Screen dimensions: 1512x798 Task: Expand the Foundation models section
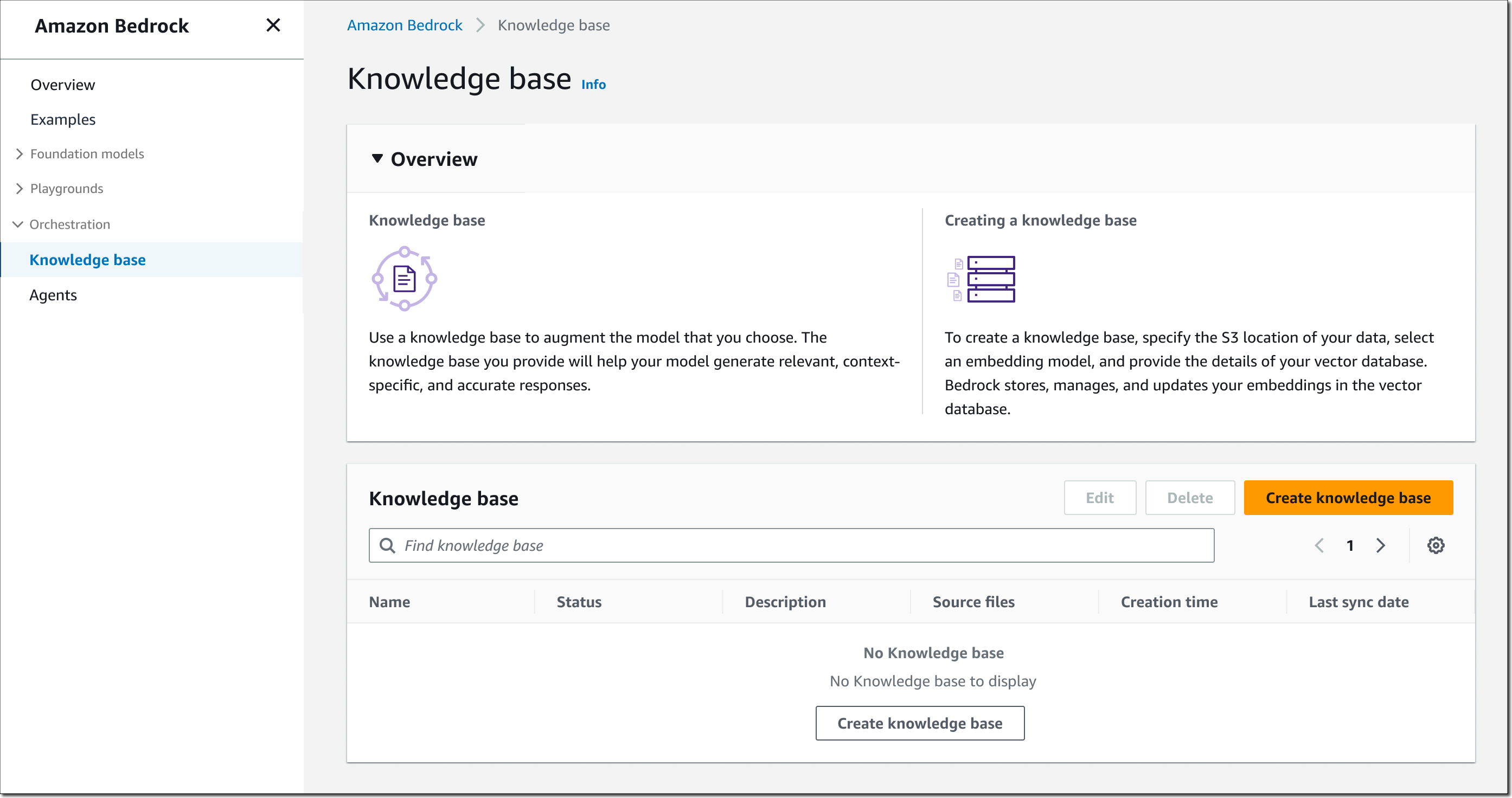(18, 153)
